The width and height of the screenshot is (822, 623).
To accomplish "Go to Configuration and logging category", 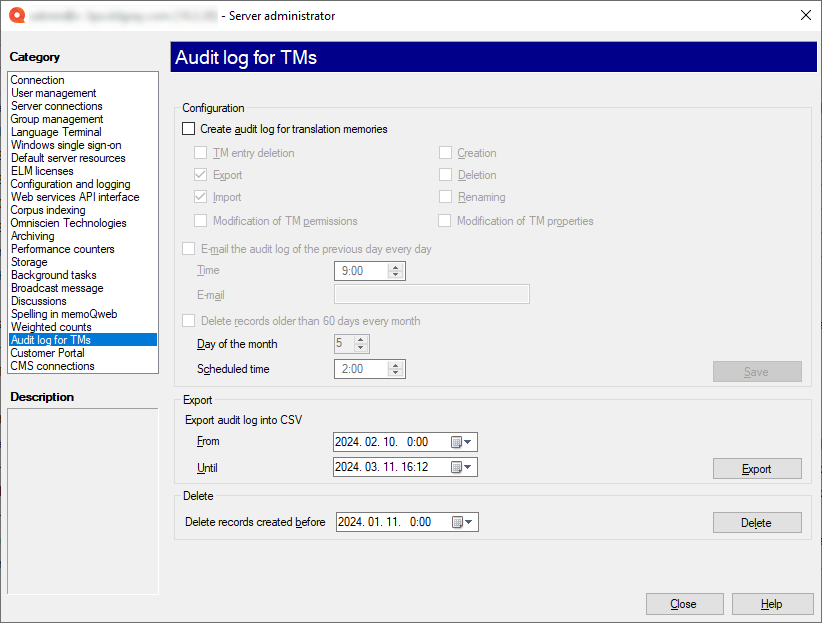I will [x=70, y=184].
